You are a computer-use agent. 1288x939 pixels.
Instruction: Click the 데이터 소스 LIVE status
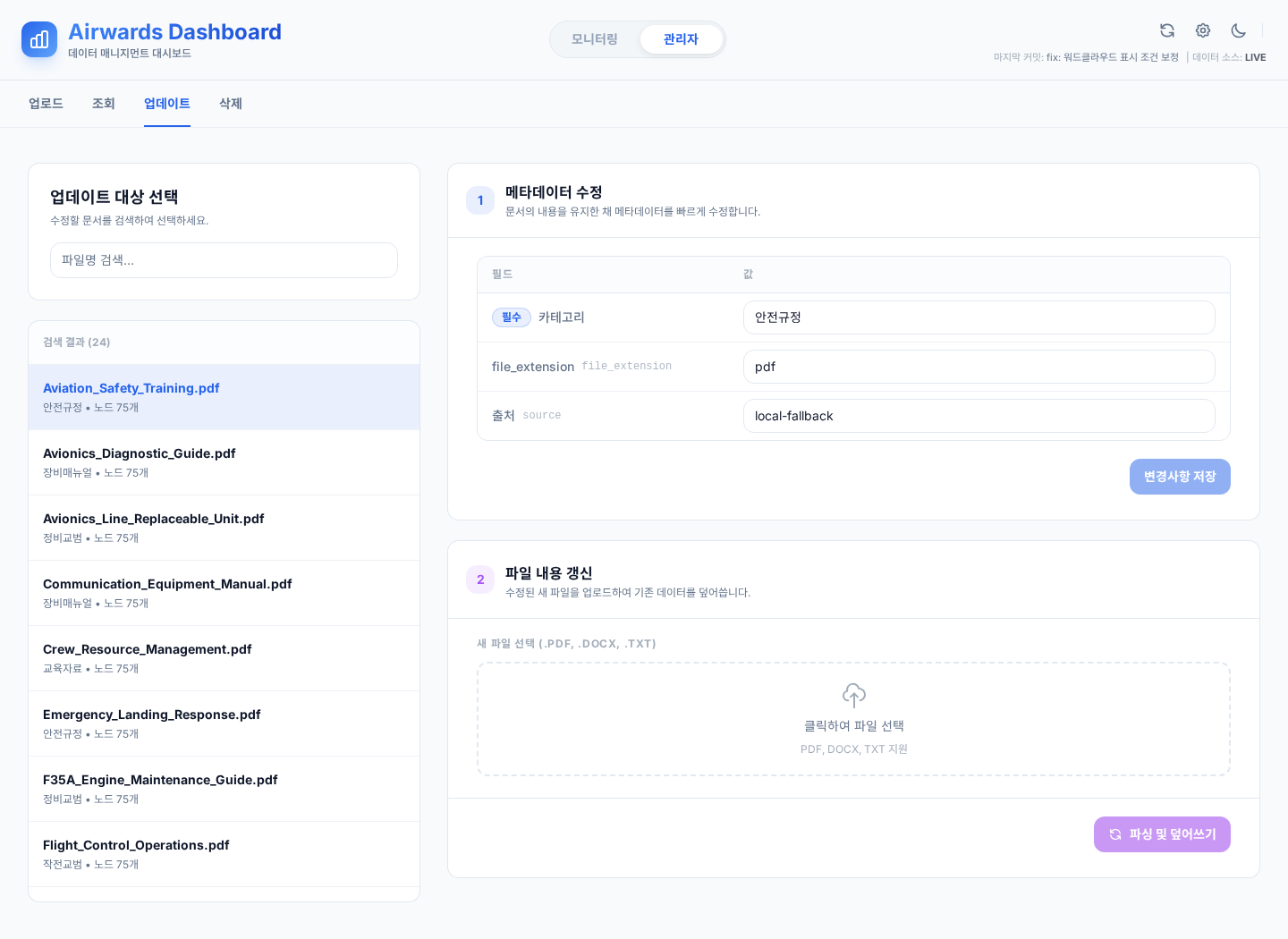[1229, 57]
